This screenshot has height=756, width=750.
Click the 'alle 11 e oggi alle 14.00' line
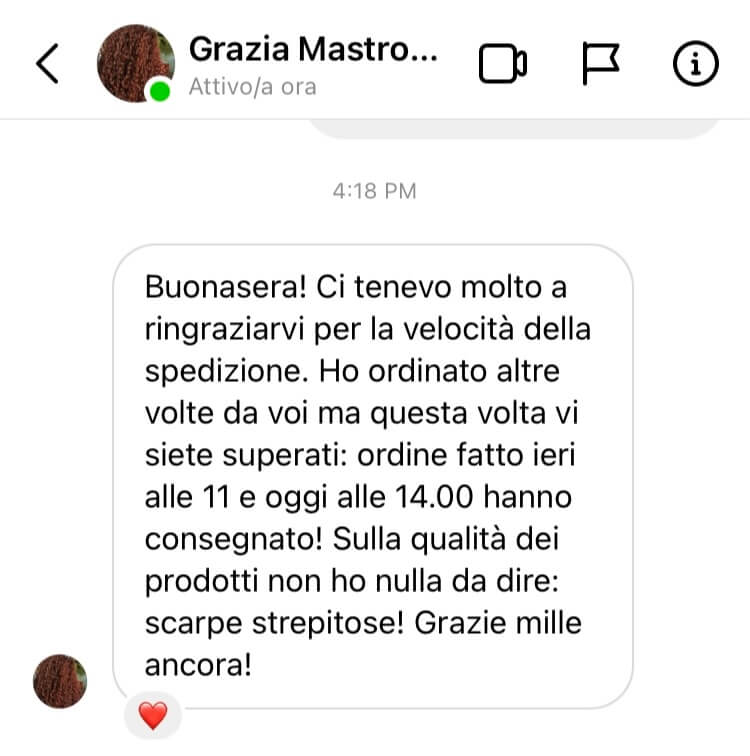309,497
